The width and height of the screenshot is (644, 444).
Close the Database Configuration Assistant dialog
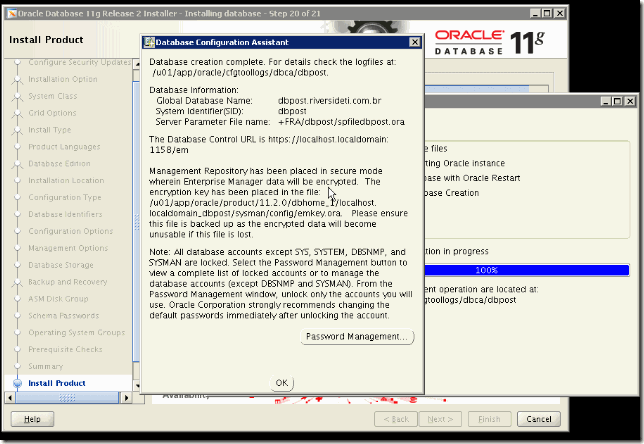[415, 42]
